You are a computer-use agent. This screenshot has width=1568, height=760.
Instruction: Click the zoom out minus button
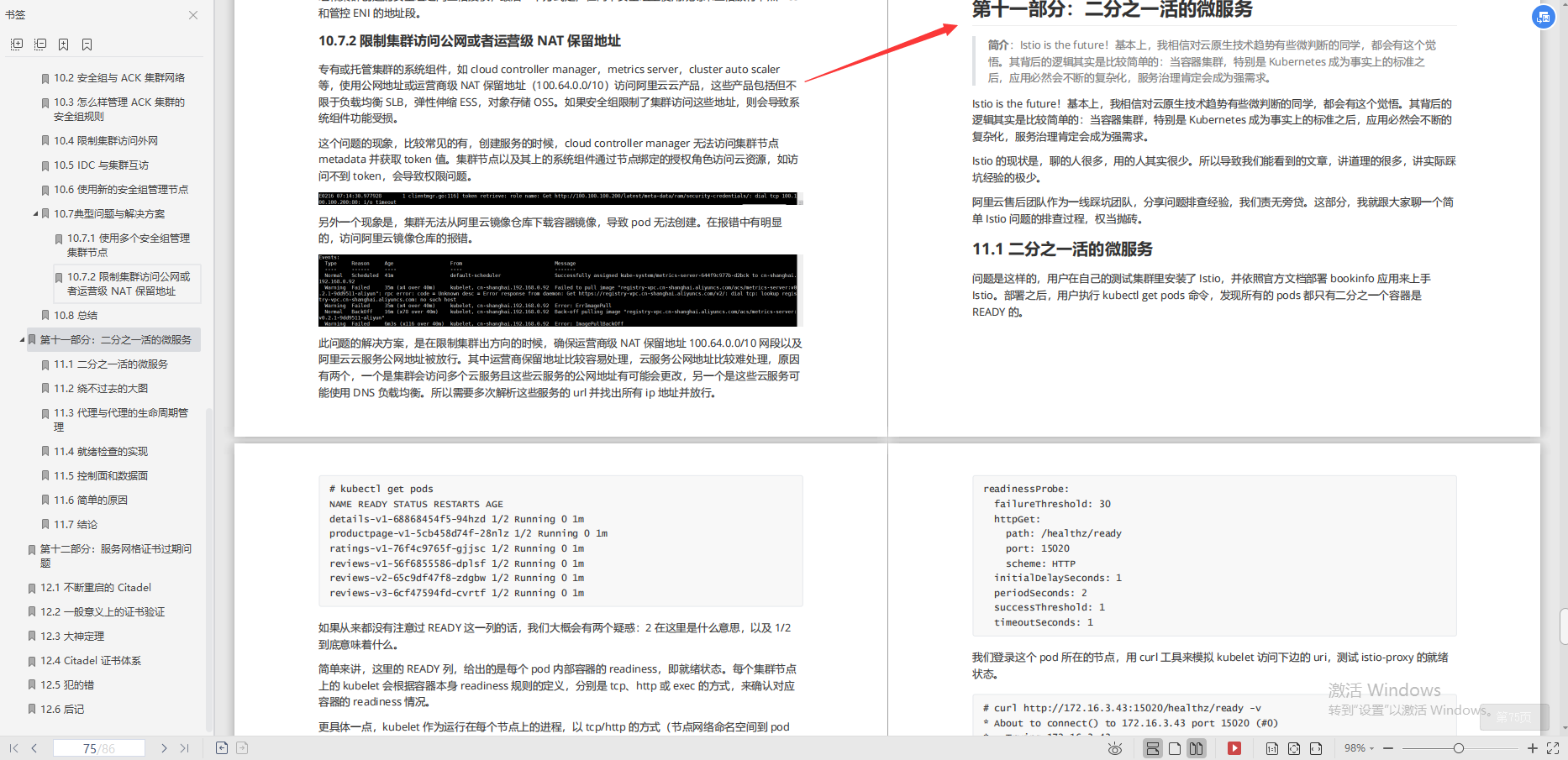[1388, 748]
